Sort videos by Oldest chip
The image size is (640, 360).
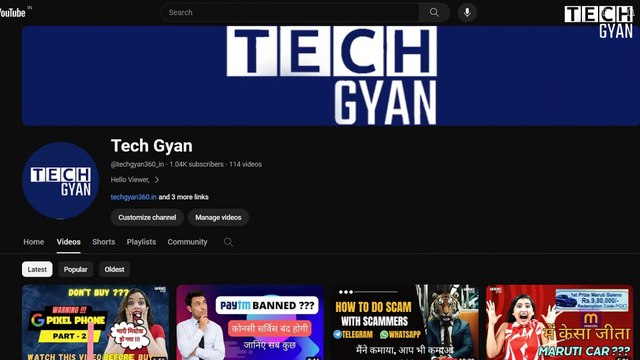tap(114, 269)
